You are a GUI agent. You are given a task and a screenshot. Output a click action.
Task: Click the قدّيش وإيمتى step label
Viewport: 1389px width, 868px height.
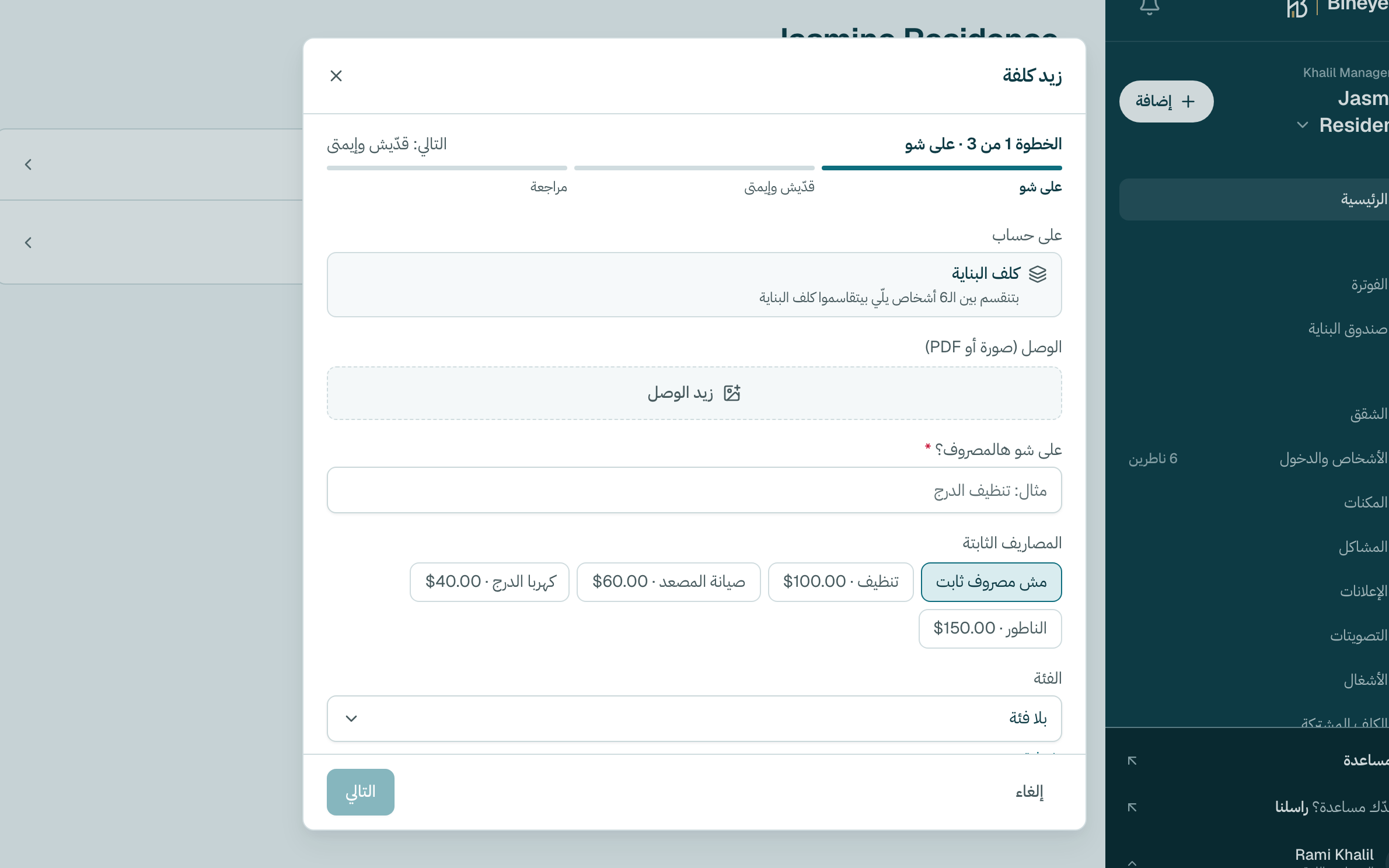coord(779,187)
